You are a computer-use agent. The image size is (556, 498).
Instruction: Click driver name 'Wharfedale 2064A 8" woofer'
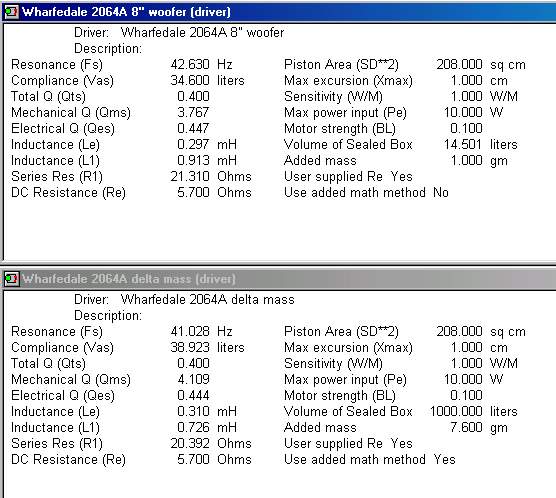[x=202, y=33]
